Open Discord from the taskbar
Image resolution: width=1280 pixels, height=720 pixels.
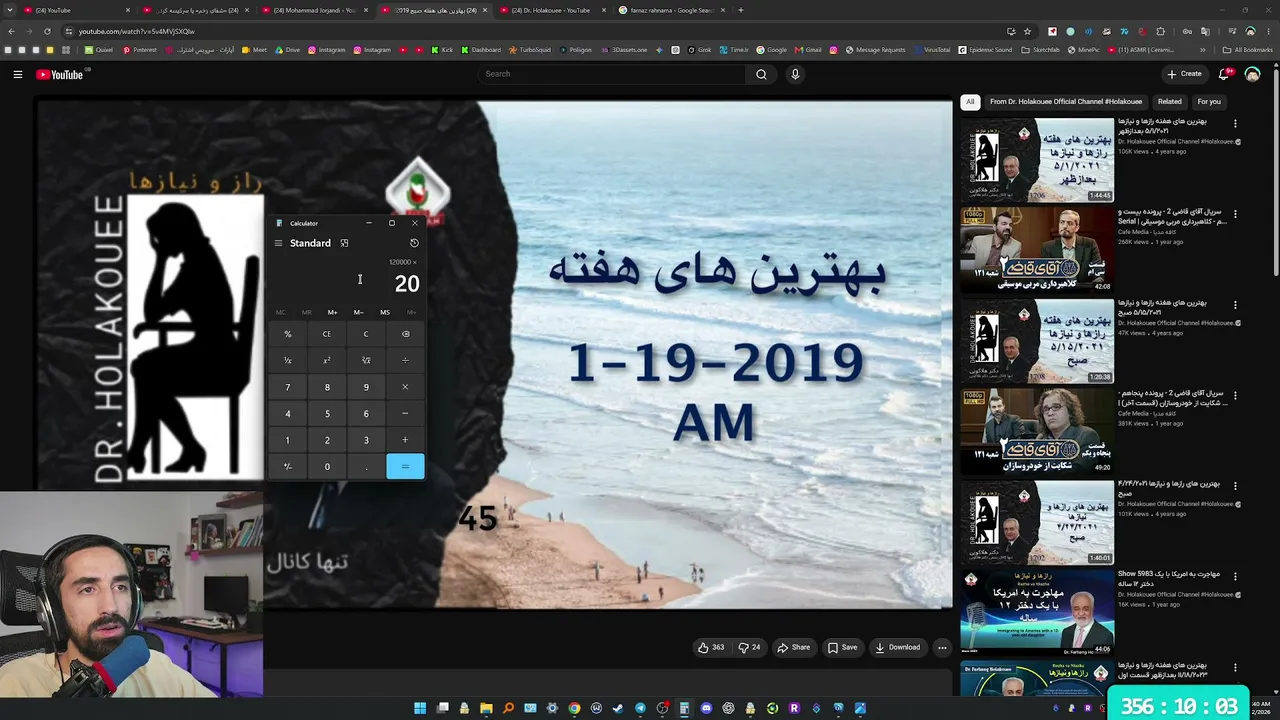tap(706, 708)
